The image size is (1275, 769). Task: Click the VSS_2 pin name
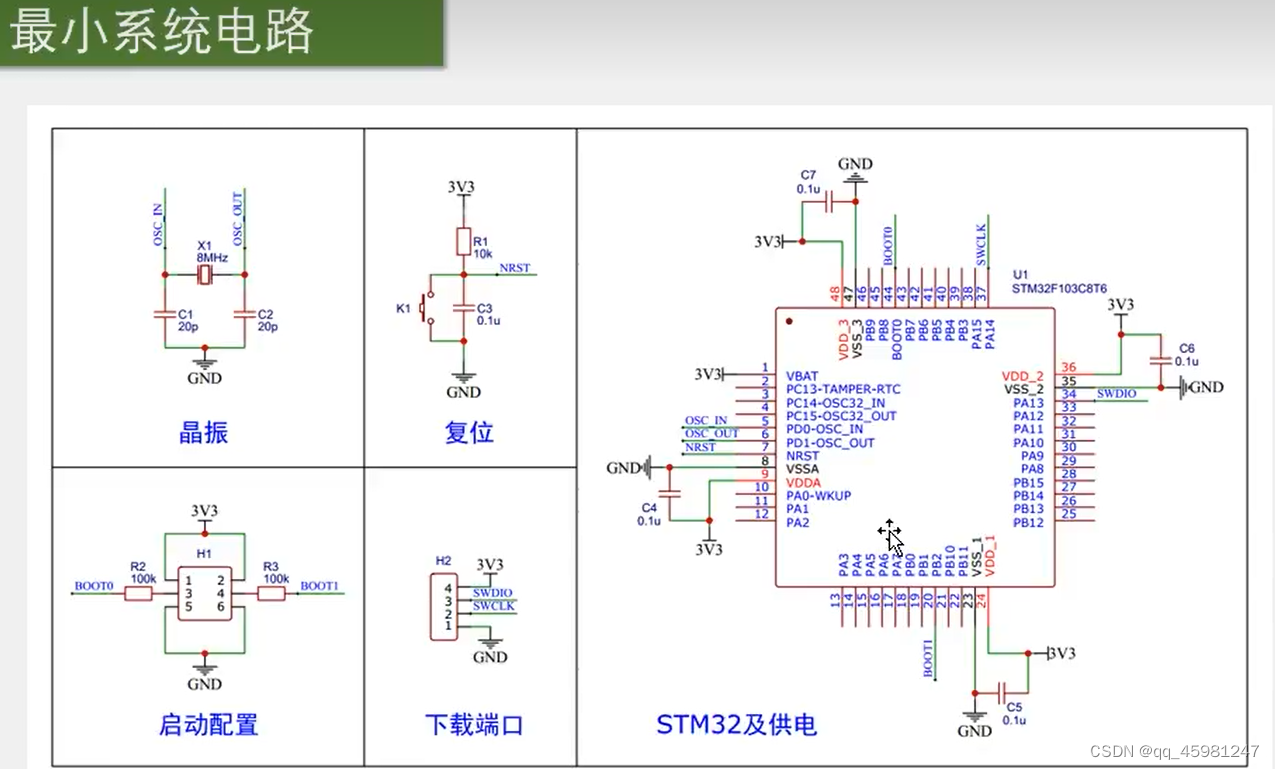pyautogui.click(x=1024, y=389)
